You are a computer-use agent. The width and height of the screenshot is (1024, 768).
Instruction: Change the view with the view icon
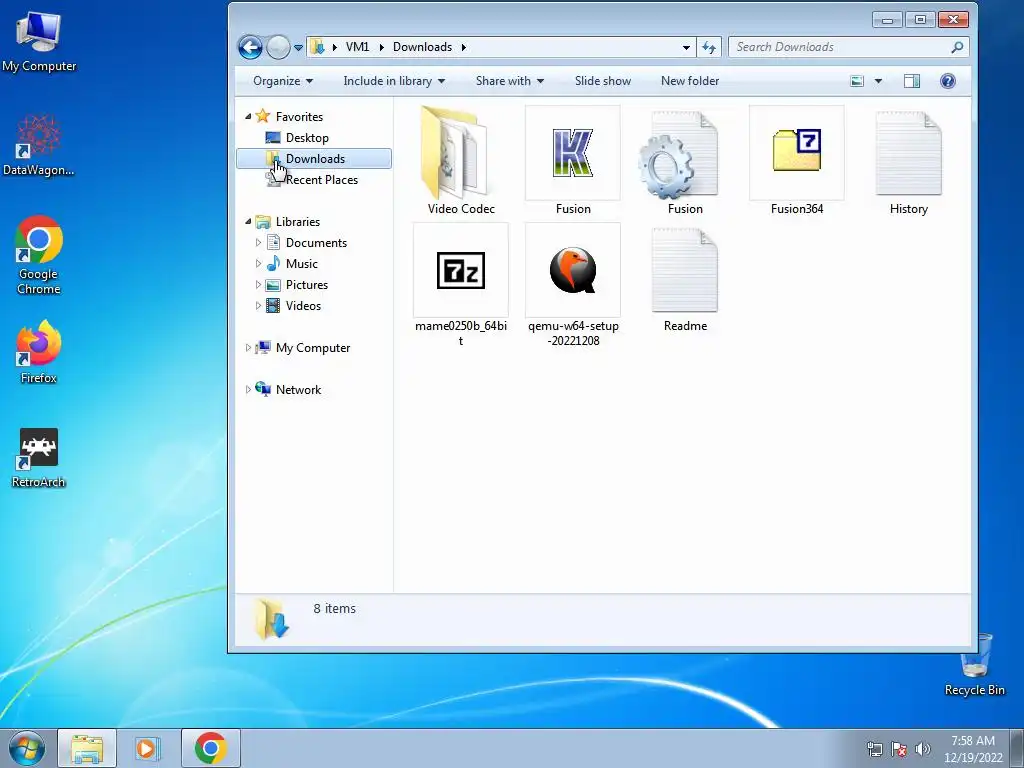[857, 81]
